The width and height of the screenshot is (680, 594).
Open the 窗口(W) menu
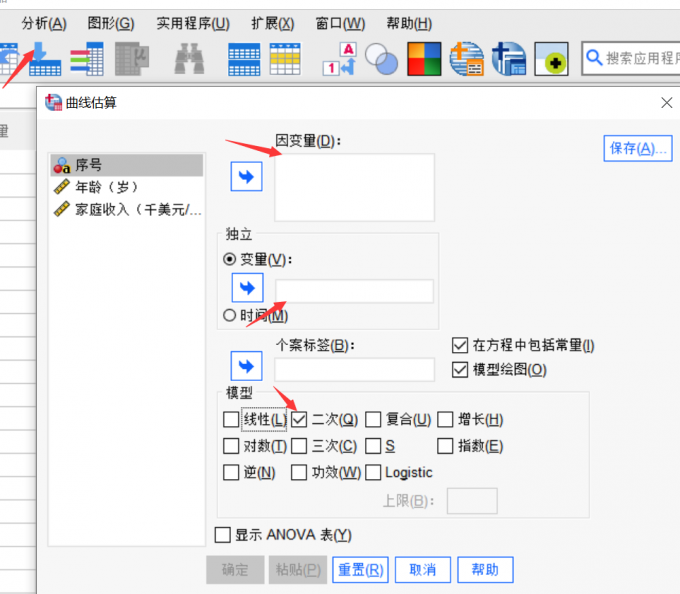coord(340,23)
